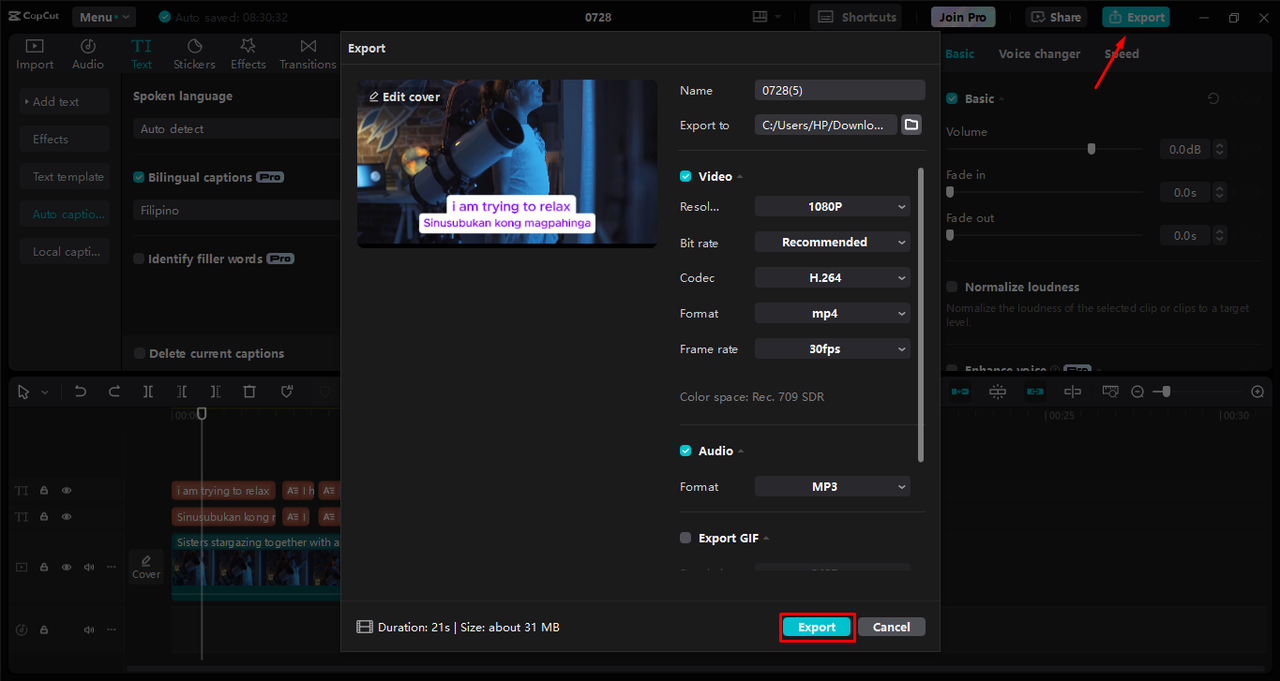Open the layout selector icon in the title bar
Viewport: 1280px width, 681px height.
[x=766, y=17]
